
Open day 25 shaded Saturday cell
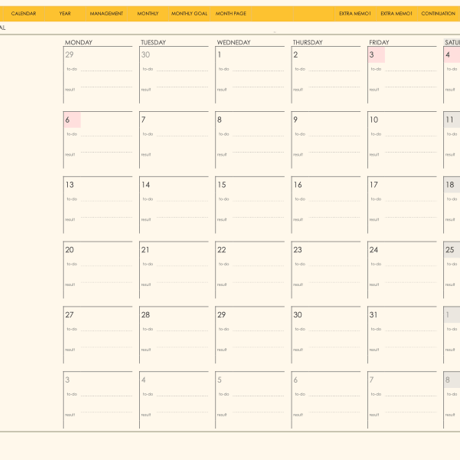point(452,250)
